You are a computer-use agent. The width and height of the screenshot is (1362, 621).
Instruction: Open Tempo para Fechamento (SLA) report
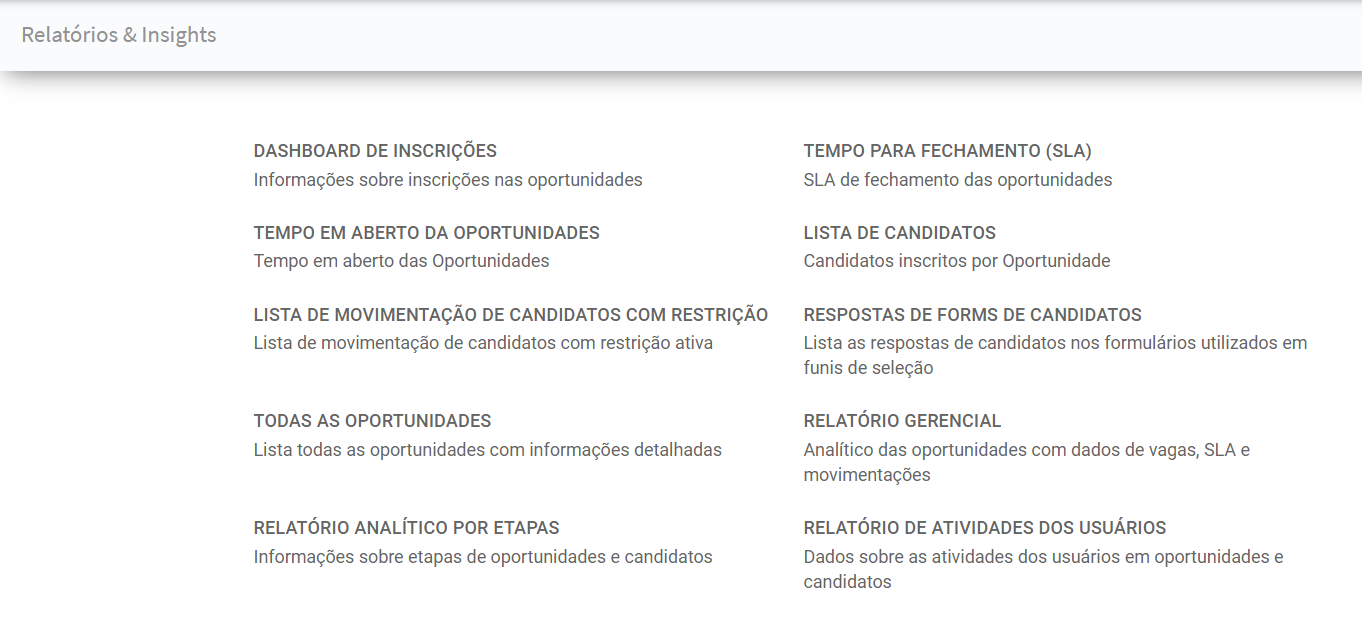947,151
